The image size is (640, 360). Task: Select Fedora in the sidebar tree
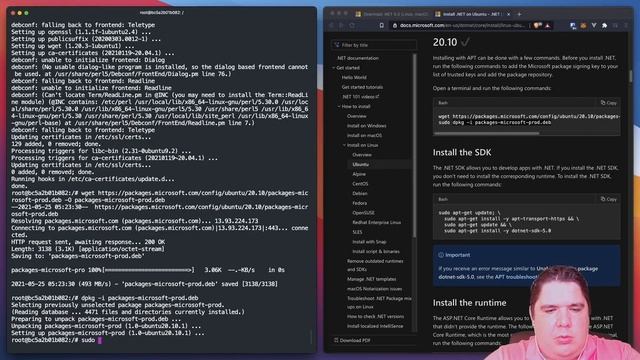(x=359, y=203)
